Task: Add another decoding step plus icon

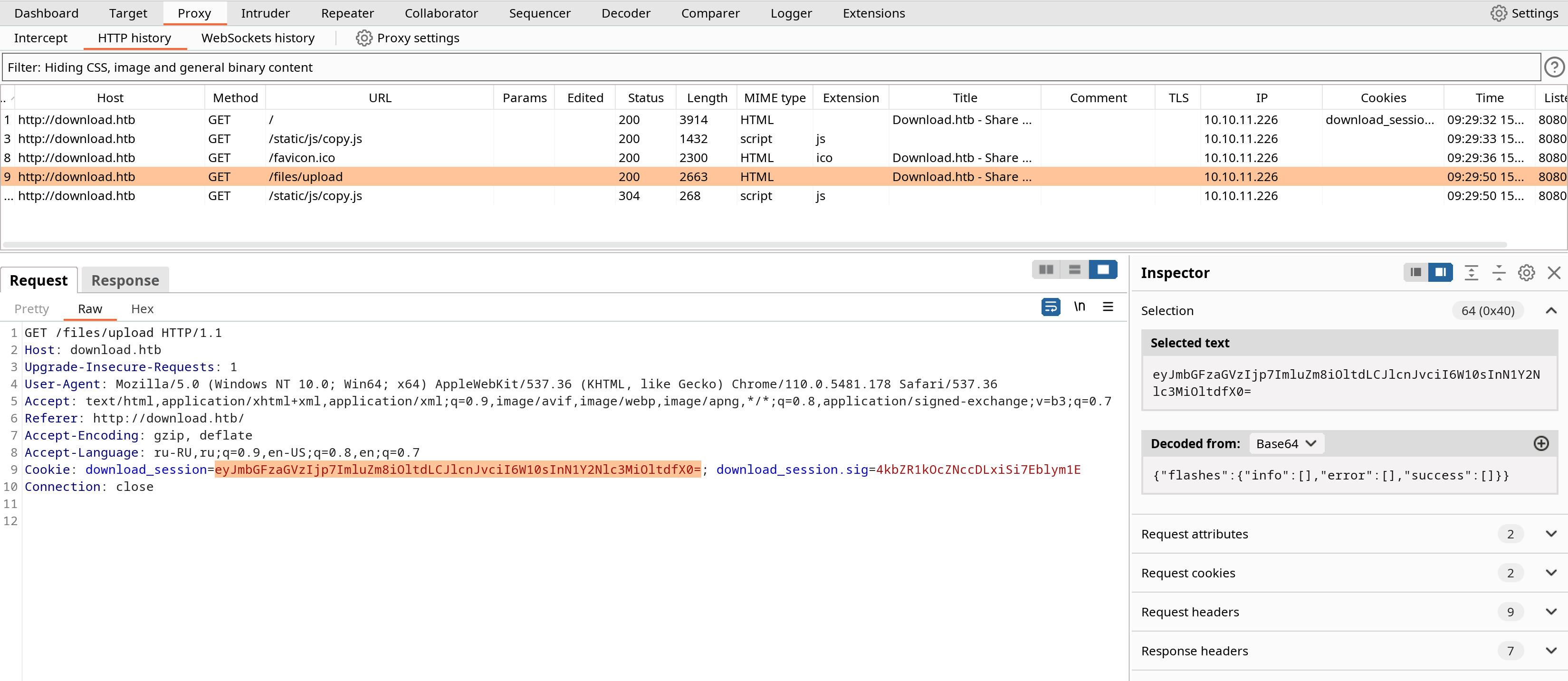Action: click(1541, 444)
